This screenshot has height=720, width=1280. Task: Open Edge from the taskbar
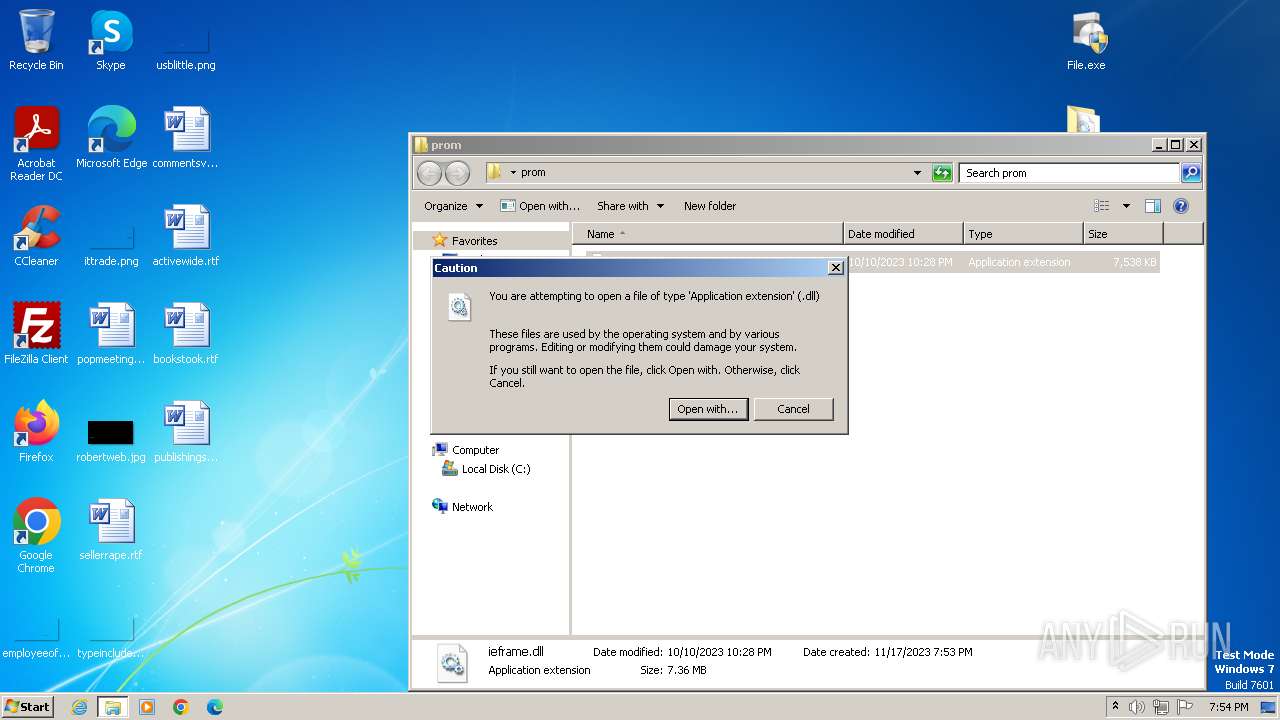pyautogui.click(x=215, y=707)
